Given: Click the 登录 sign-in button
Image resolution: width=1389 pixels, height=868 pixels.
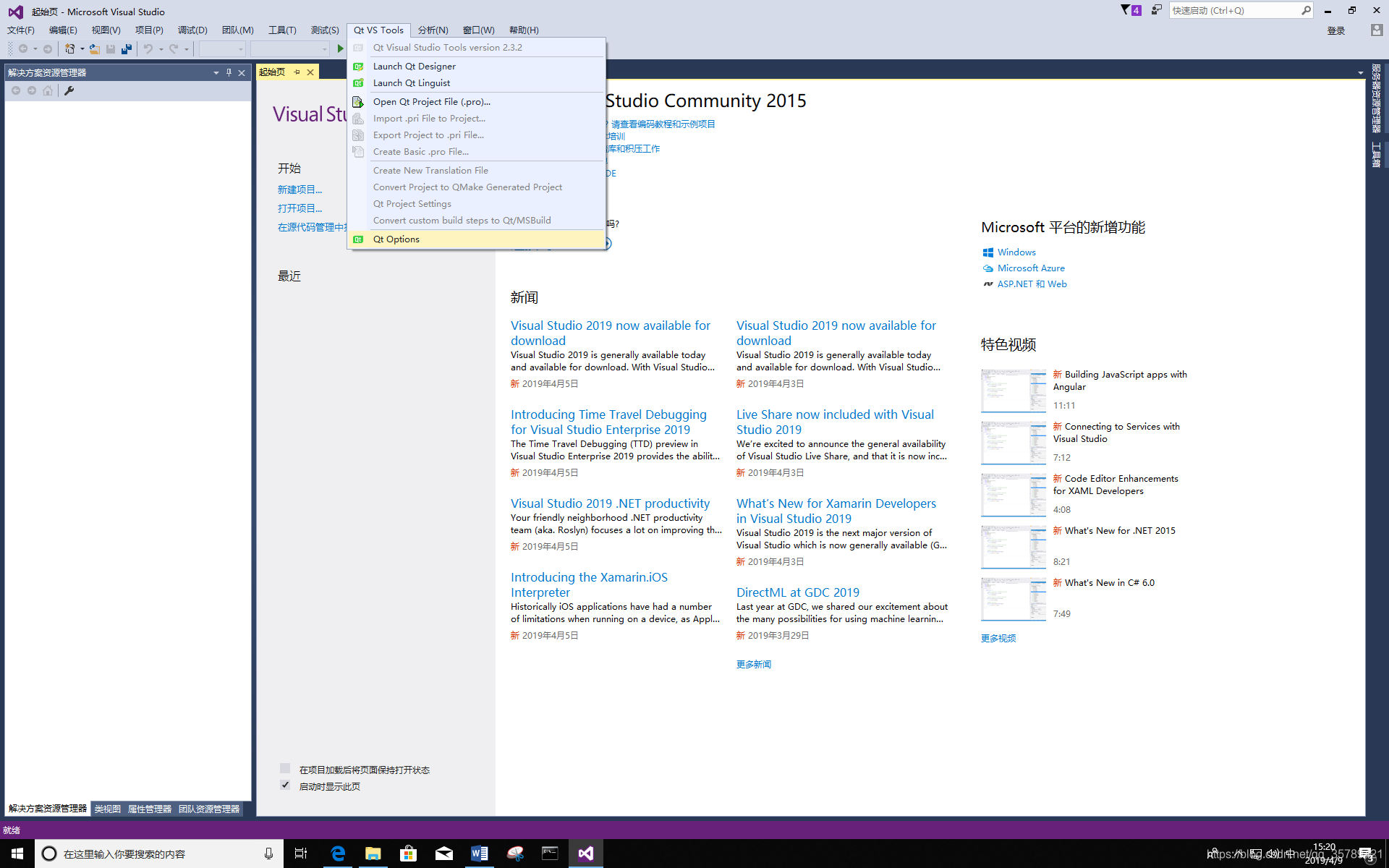Looking at the screenshot, I should [x=1336, y=30].
